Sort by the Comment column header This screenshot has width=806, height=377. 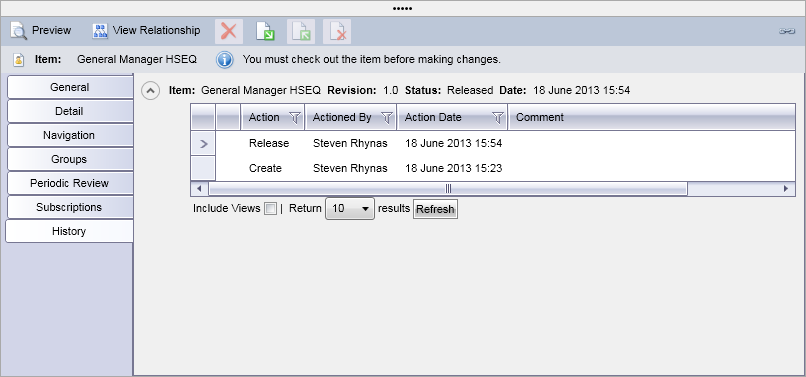[652, 117]
